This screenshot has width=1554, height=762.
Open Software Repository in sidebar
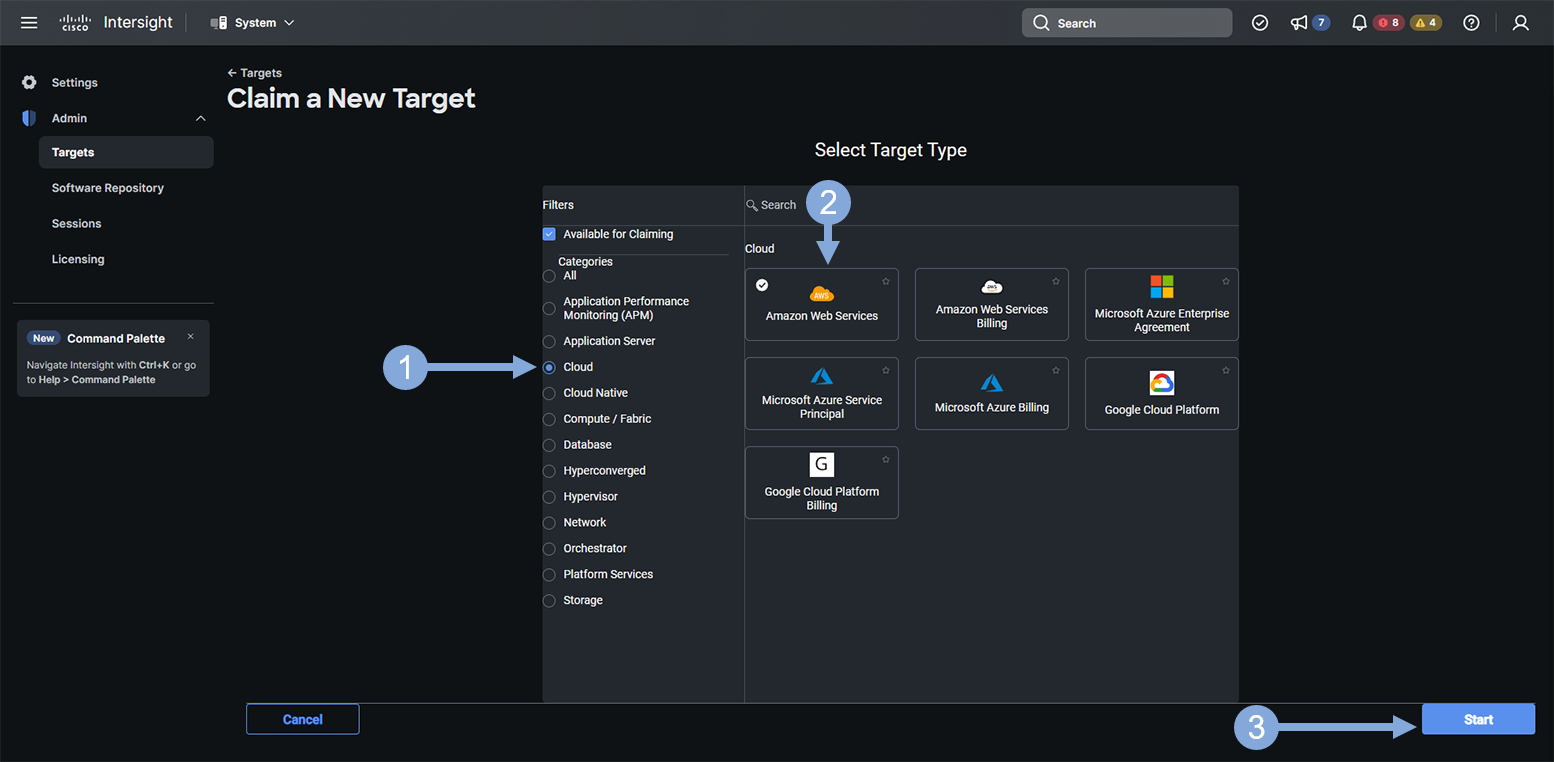[108, 188]
